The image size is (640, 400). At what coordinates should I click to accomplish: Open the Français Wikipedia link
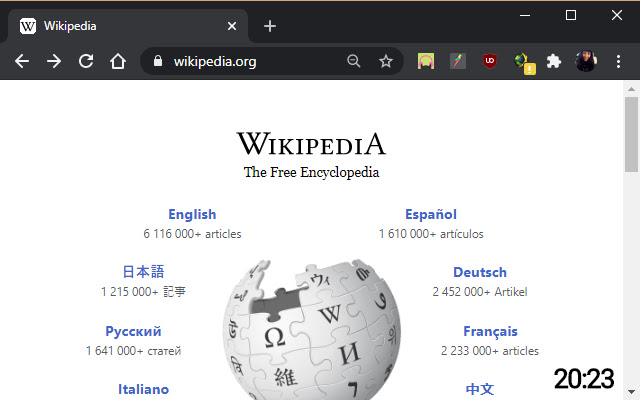pyautogui.click(x=490, y=331)
